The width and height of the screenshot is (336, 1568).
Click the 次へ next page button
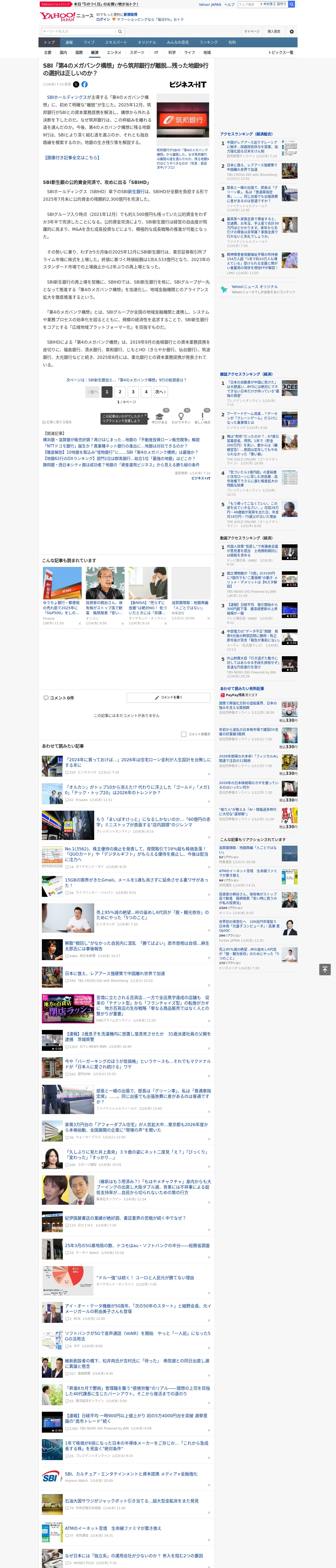160,392
